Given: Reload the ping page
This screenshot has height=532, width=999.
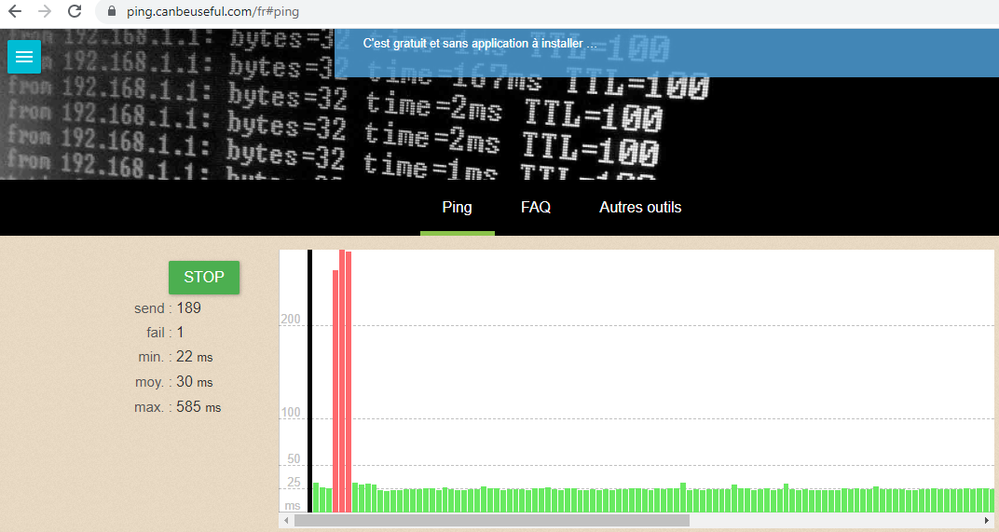Looking at the screenshot, I should point(74,12).
